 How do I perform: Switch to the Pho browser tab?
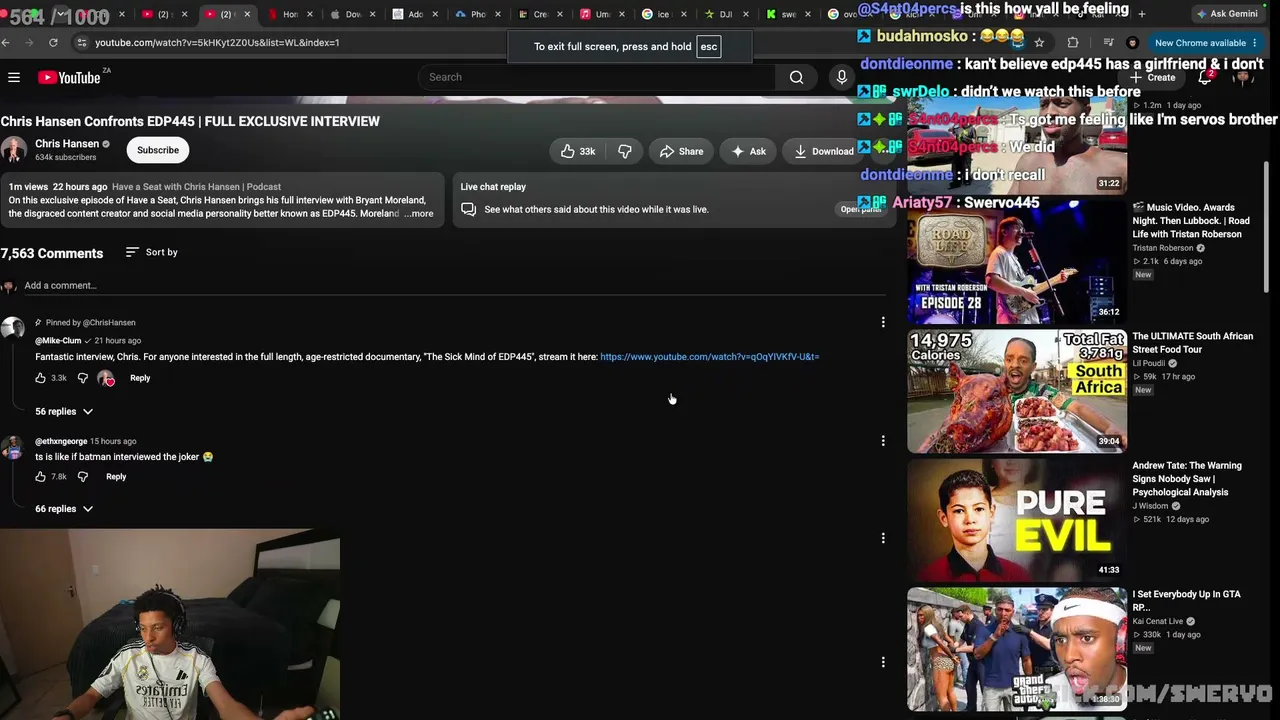point(477,14)
